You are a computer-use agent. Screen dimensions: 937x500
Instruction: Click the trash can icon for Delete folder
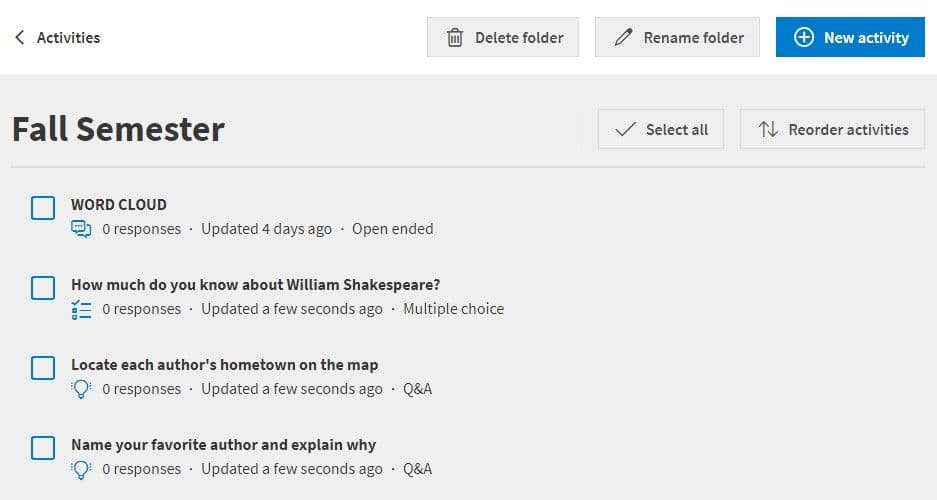455,38
